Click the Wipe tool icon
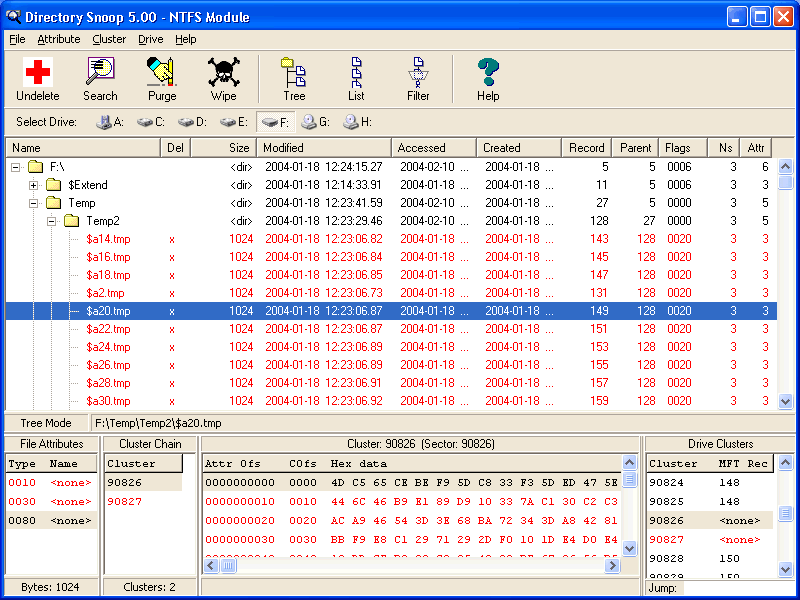 (223, 73)
